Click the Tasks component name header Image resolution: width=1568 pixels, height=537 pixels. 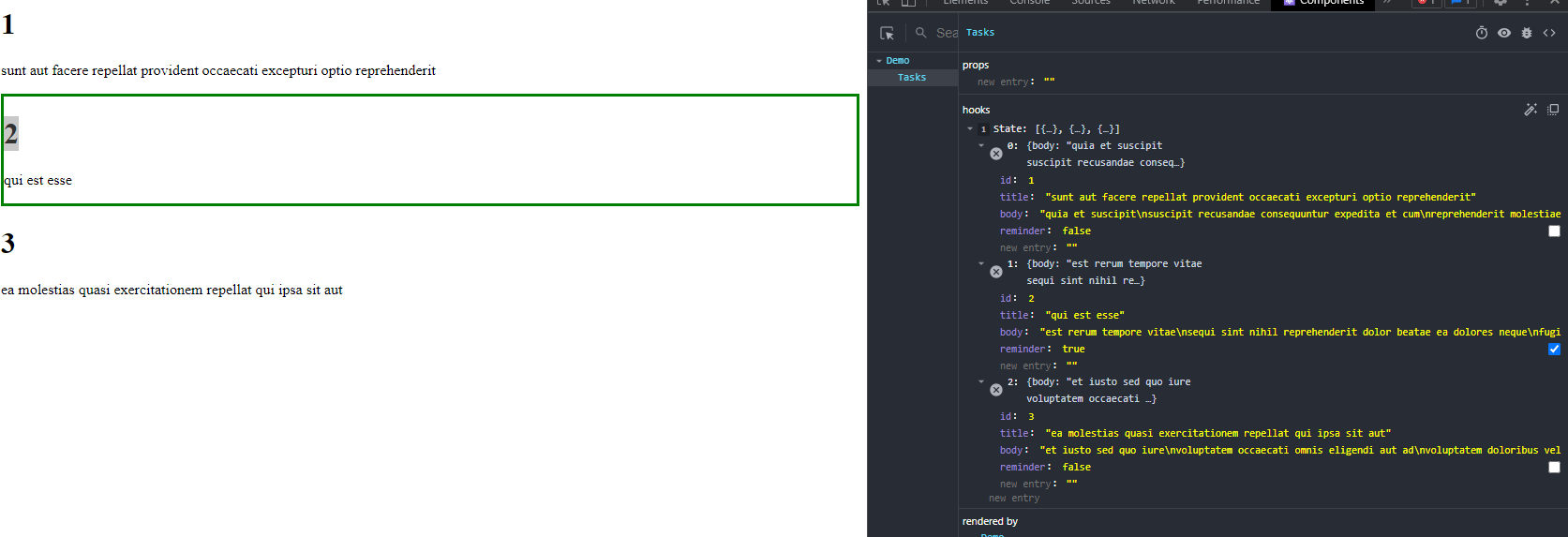pos(980,33)
